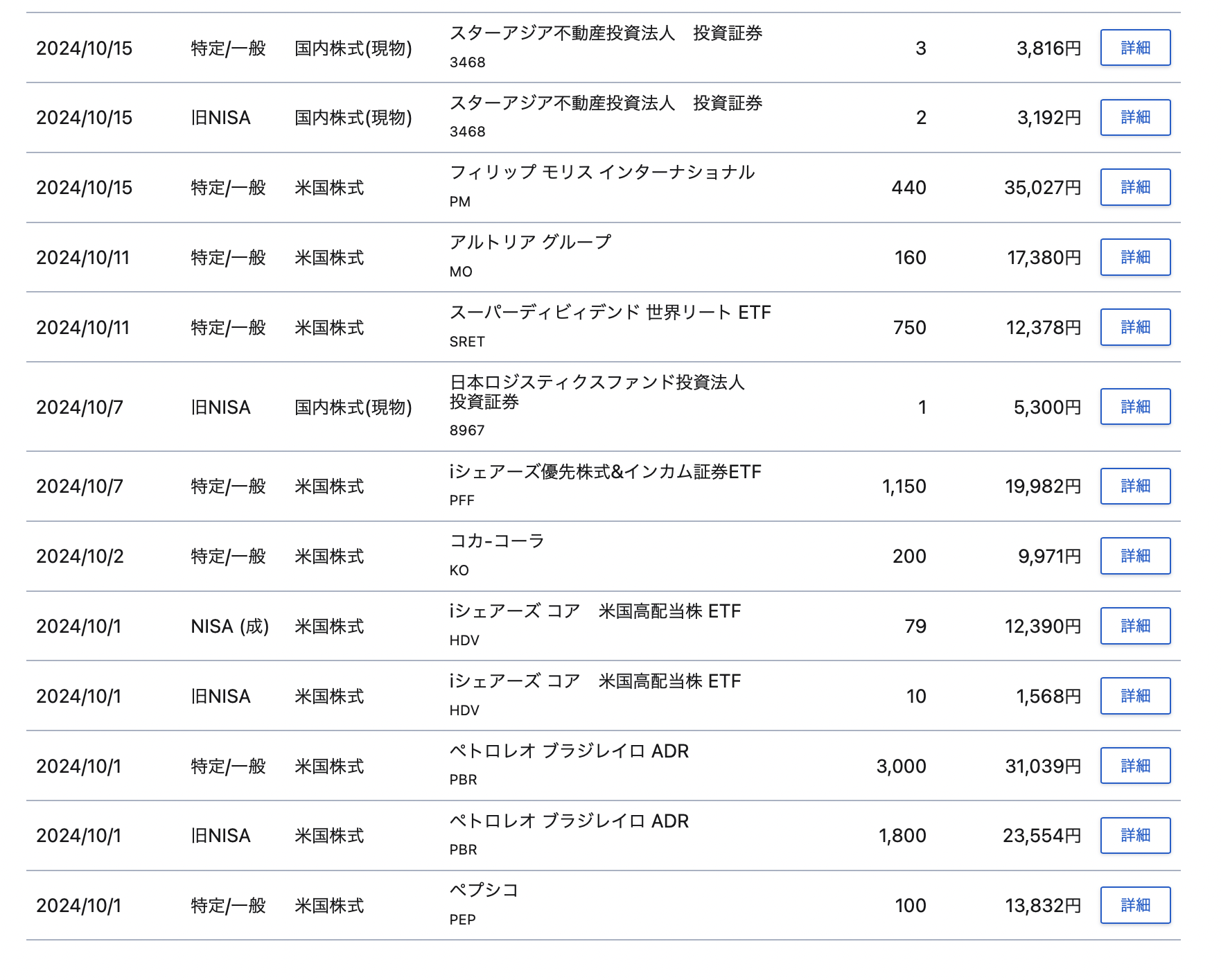Select the フィリップ モリス インターナショナル stock name
This screenshot has height=980, width=1221.
pyautogui.click(x=602, y=172)
